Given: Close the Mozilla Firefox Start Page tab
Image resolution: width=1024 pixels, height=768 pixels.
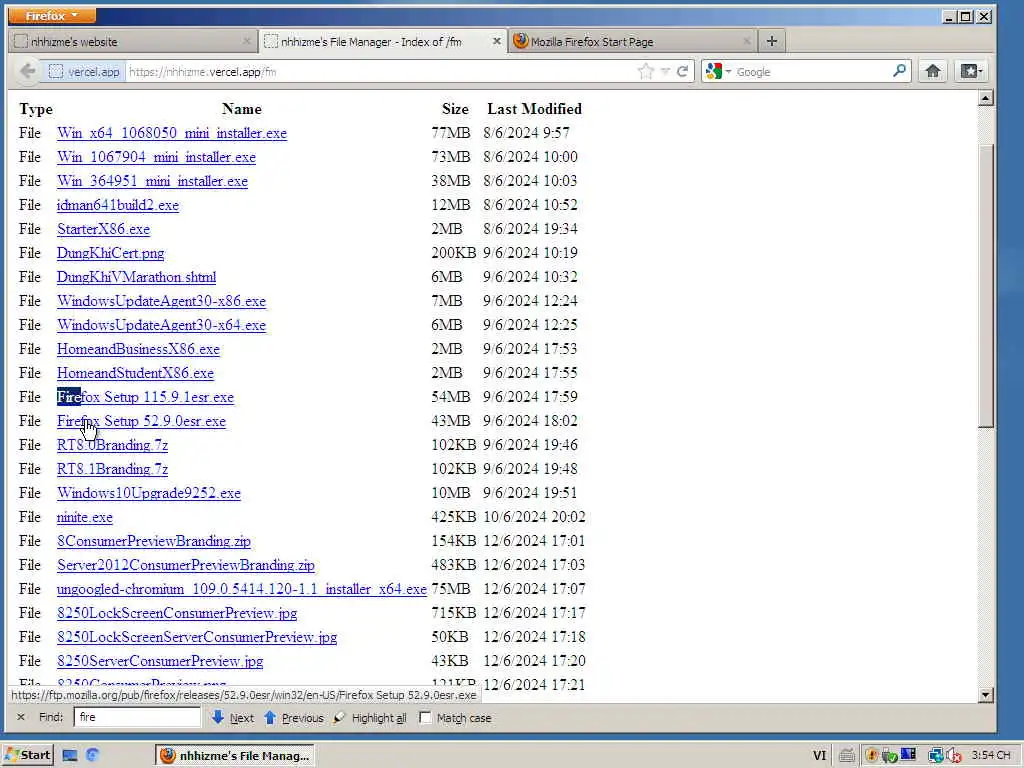Looking at the screenshot, I should click(x=746, y=41).
